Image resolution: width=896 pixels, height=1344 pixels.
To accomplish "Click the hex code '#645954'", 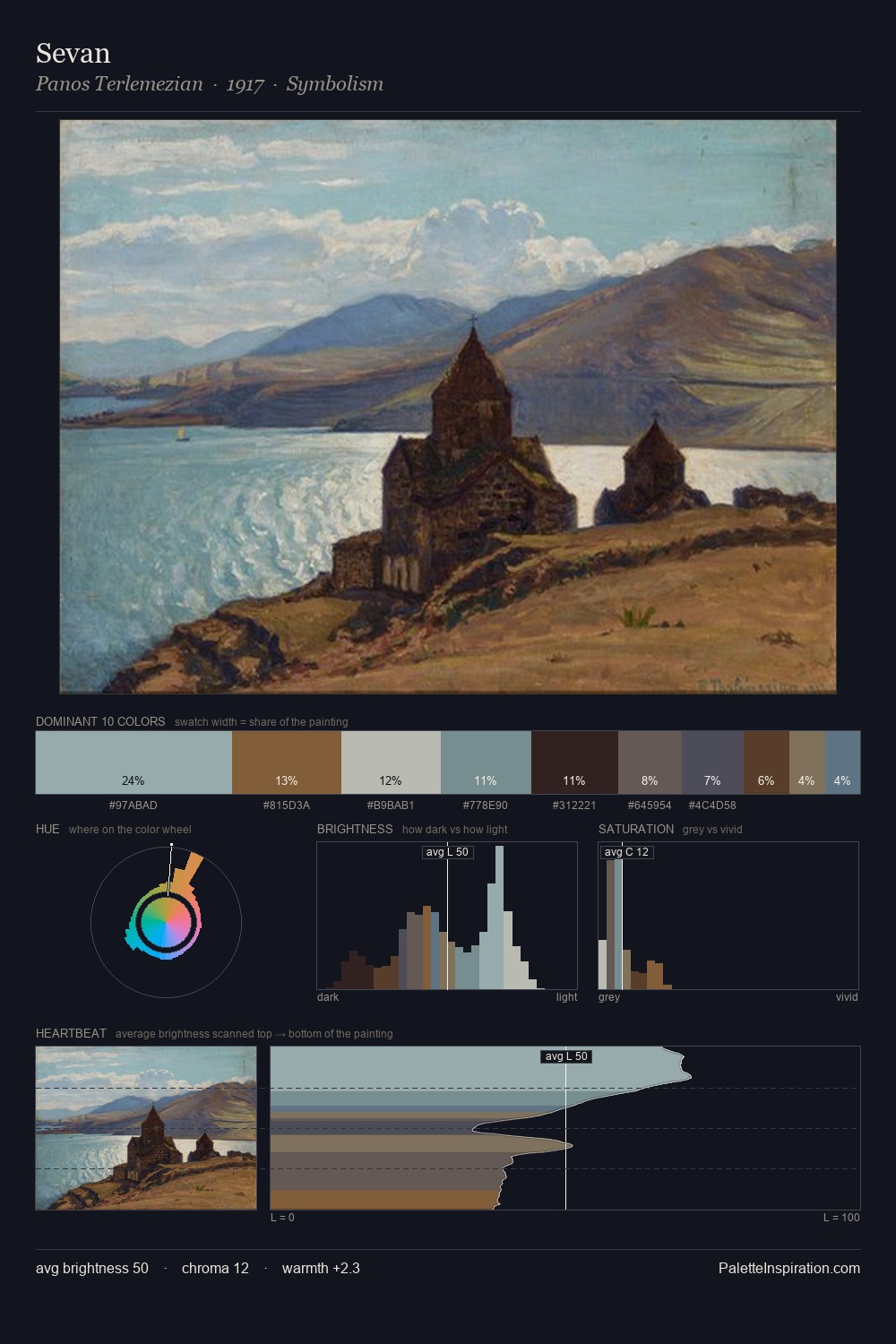I will 650,806.
